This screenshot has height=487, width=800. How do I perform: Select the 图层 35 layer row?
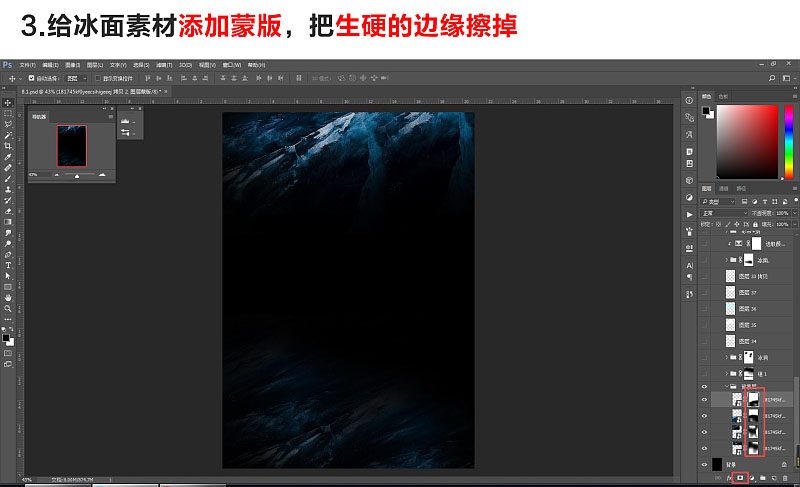[752, 325]
